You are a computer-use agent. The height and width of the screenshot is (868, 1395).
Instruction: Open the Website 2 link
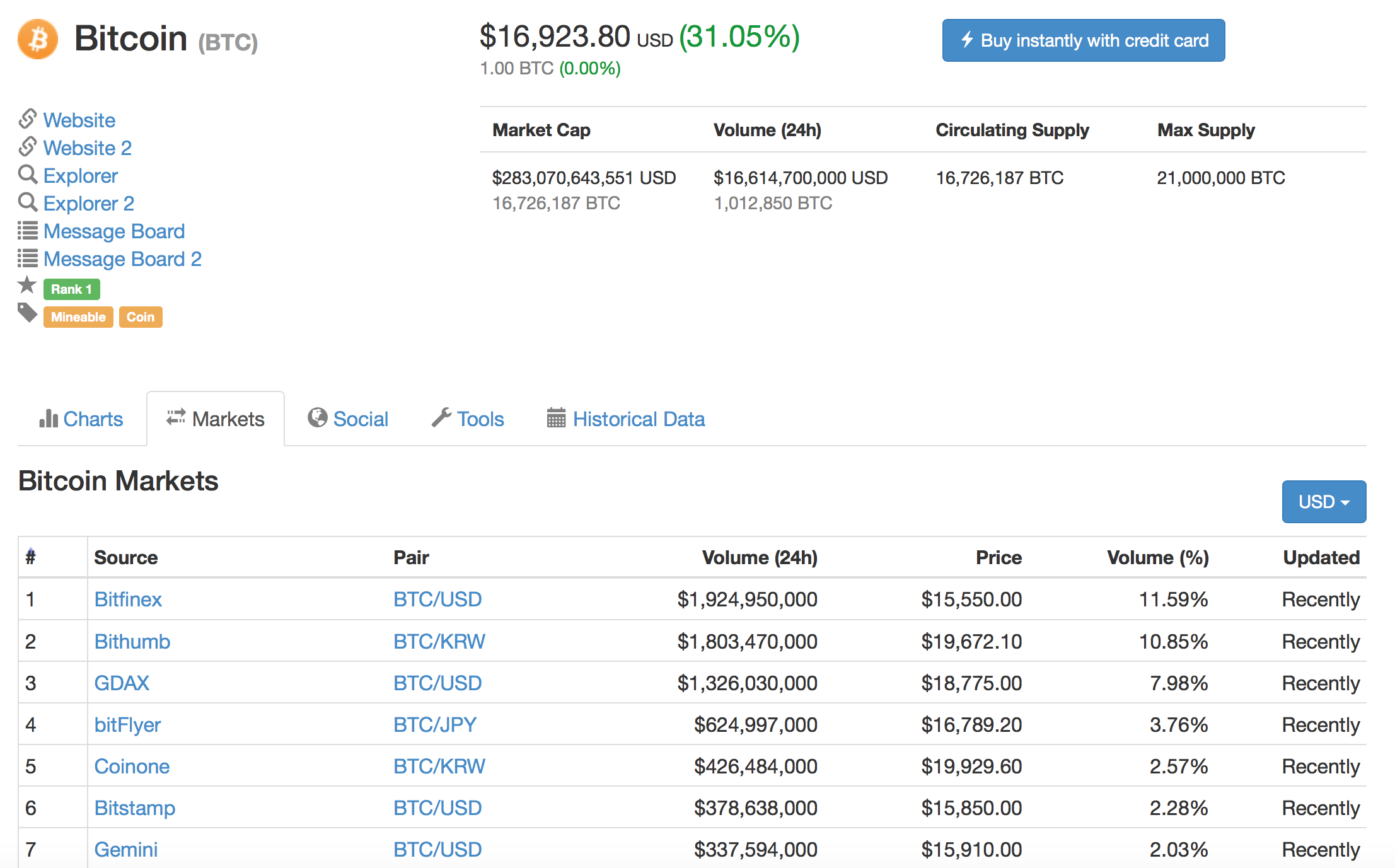point(88,148)
